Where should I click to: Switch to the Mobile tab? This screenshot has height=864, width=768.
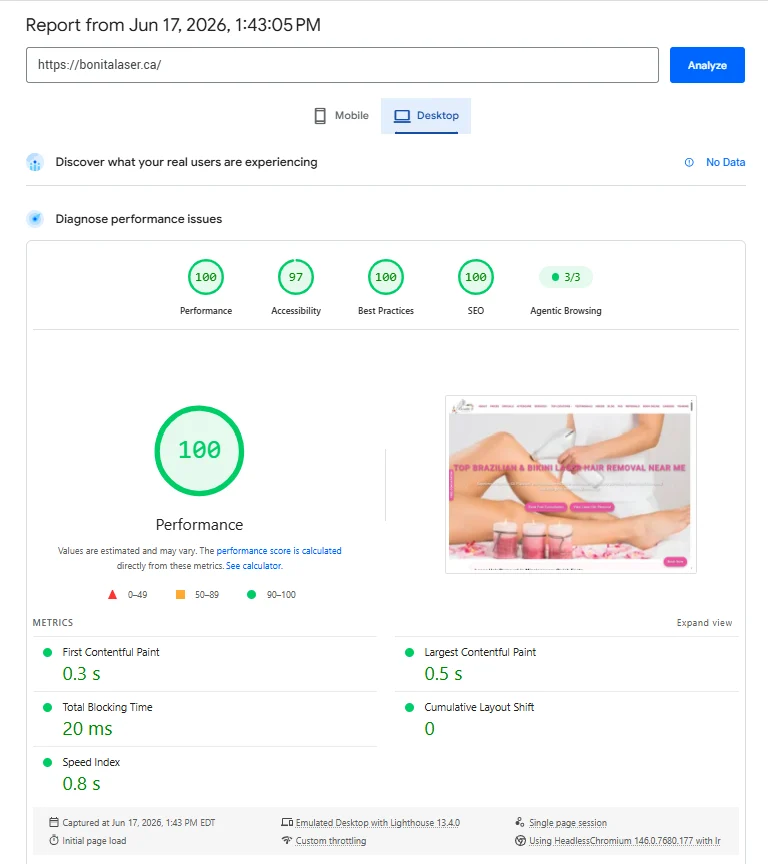point(341,116)
